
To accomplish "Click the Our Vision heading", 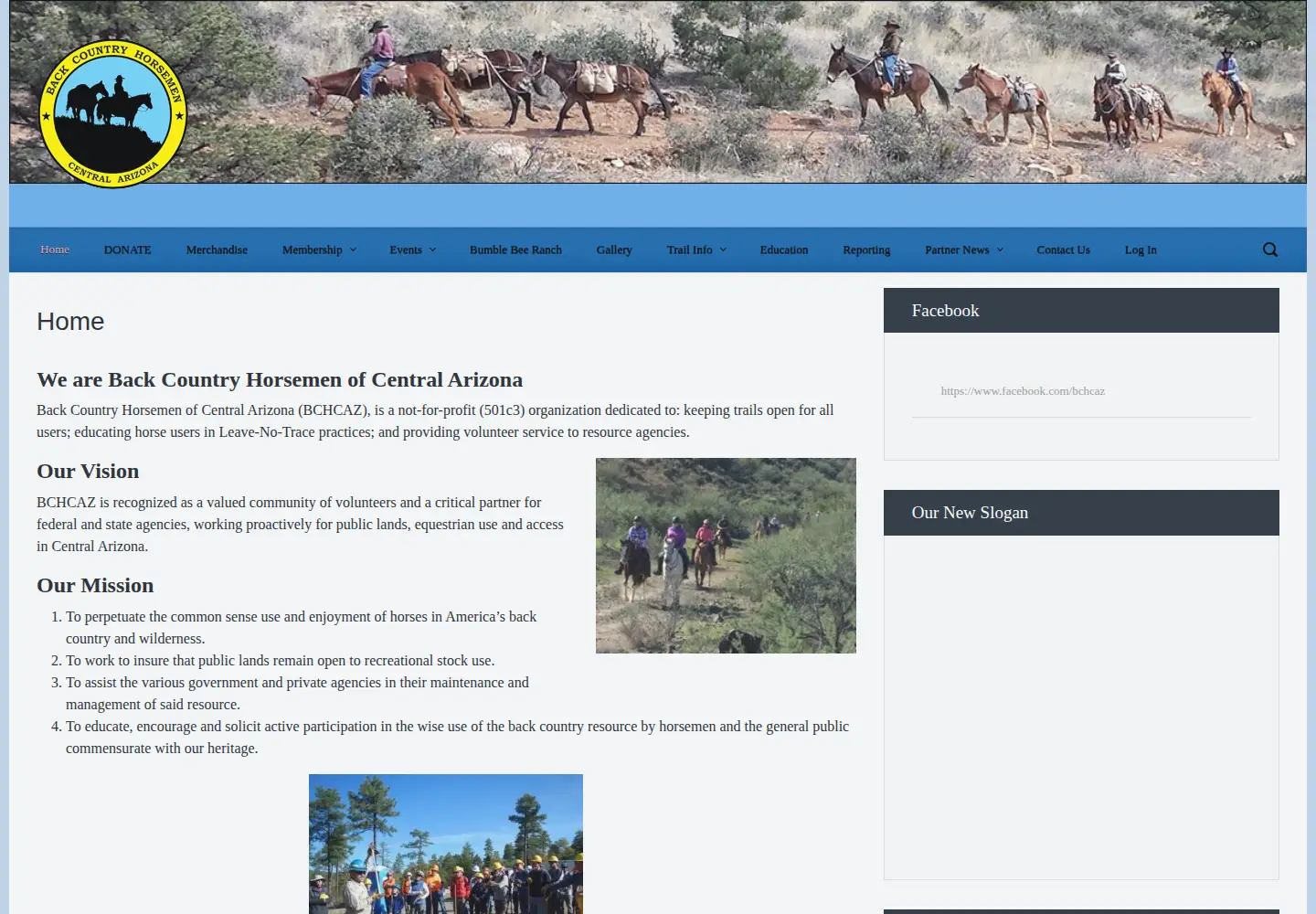I will point(88,471).
